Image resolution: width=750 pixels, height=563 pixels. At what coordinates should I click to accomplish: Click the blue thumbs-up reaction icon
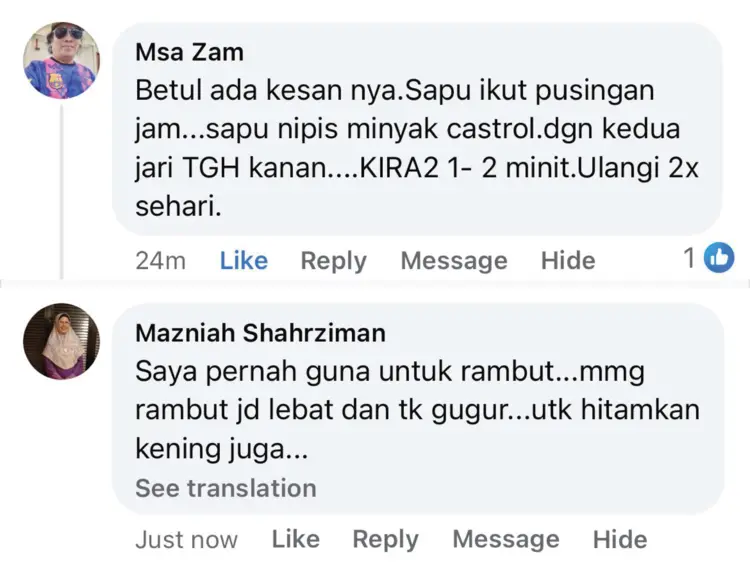[719, 258]
